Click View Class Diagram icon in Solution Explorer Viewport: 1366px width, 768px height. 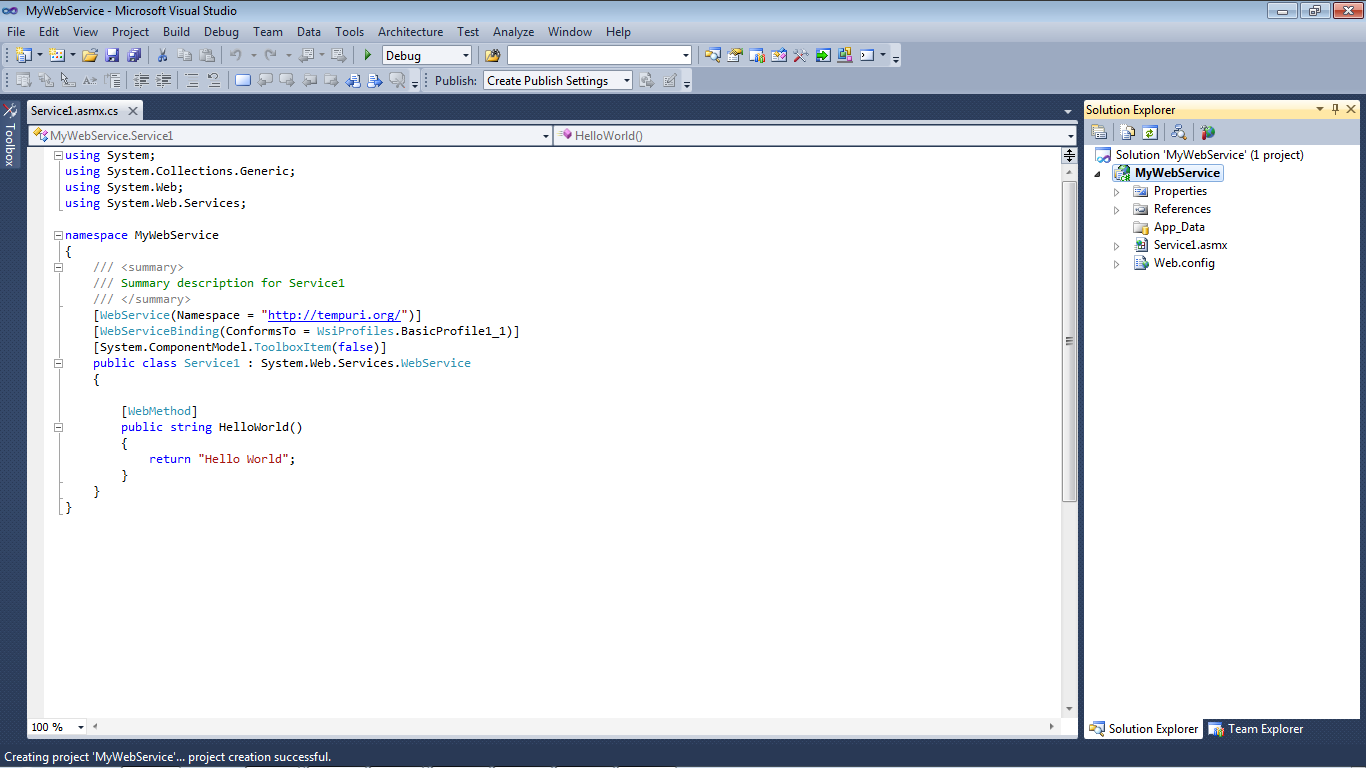[1179, 132]
